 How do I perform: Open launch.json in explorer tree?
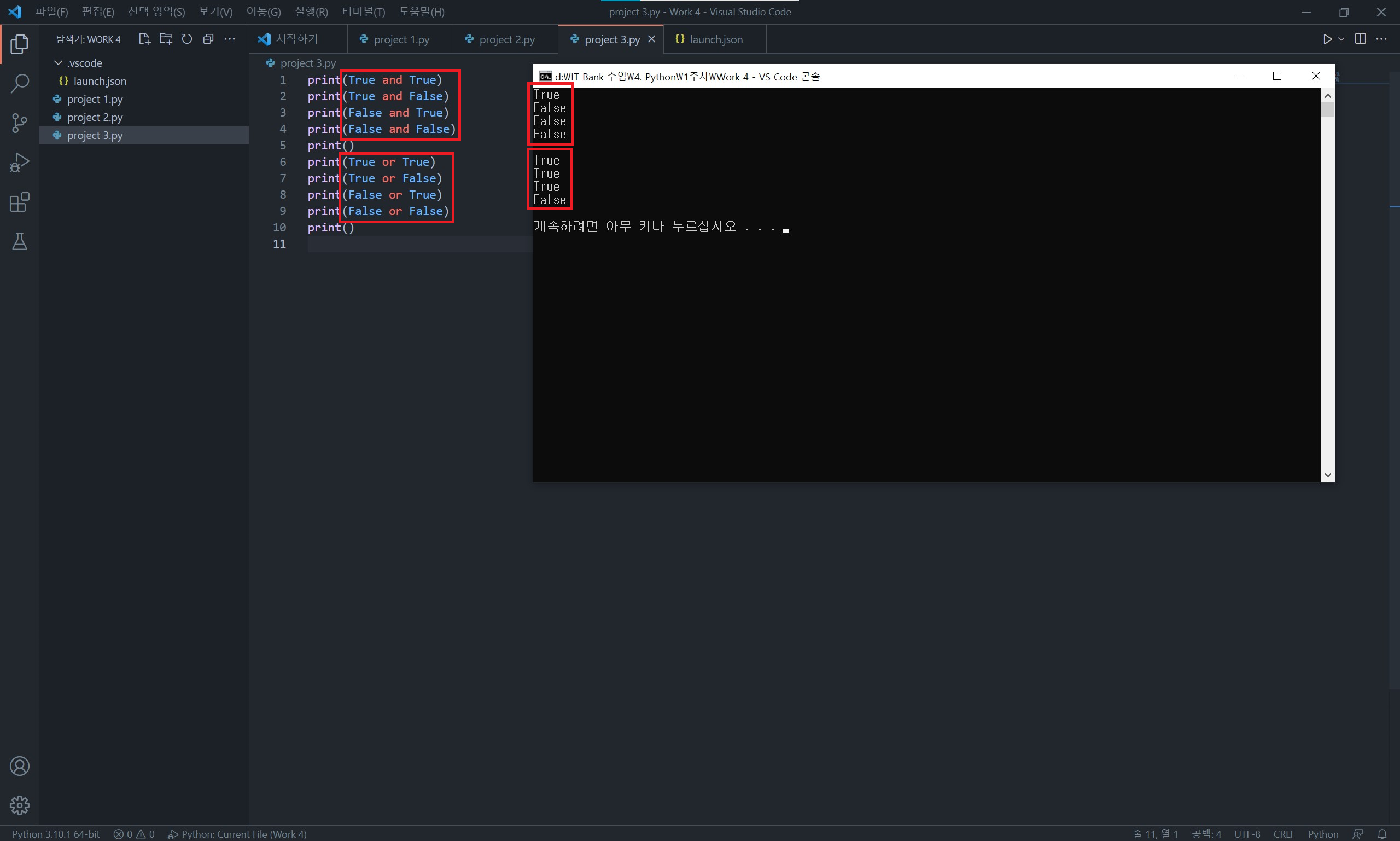[100, 81]
